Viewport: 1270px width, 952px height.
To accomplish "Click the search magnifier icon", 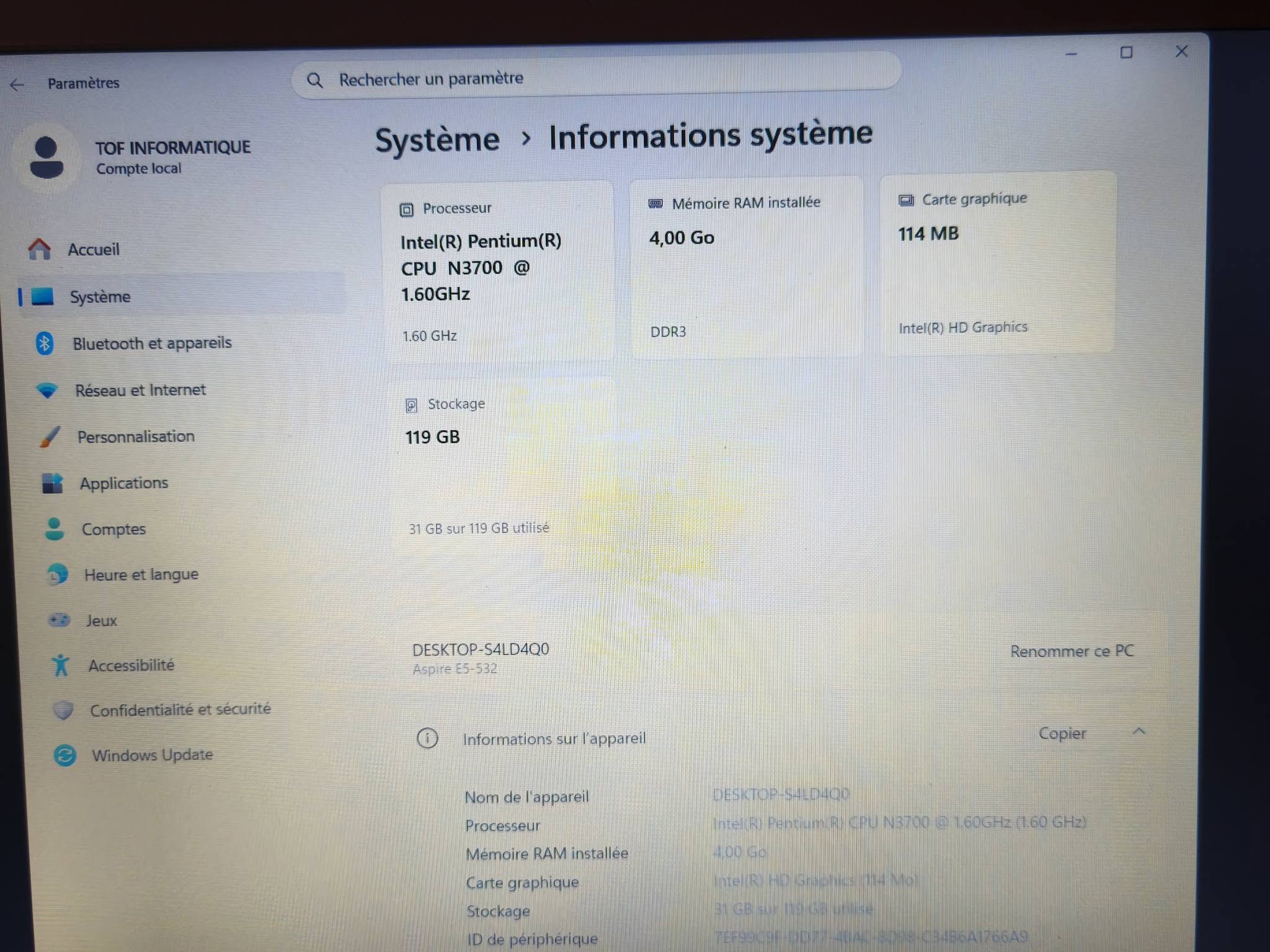I will pyautogui.click(x=315, y=81).
